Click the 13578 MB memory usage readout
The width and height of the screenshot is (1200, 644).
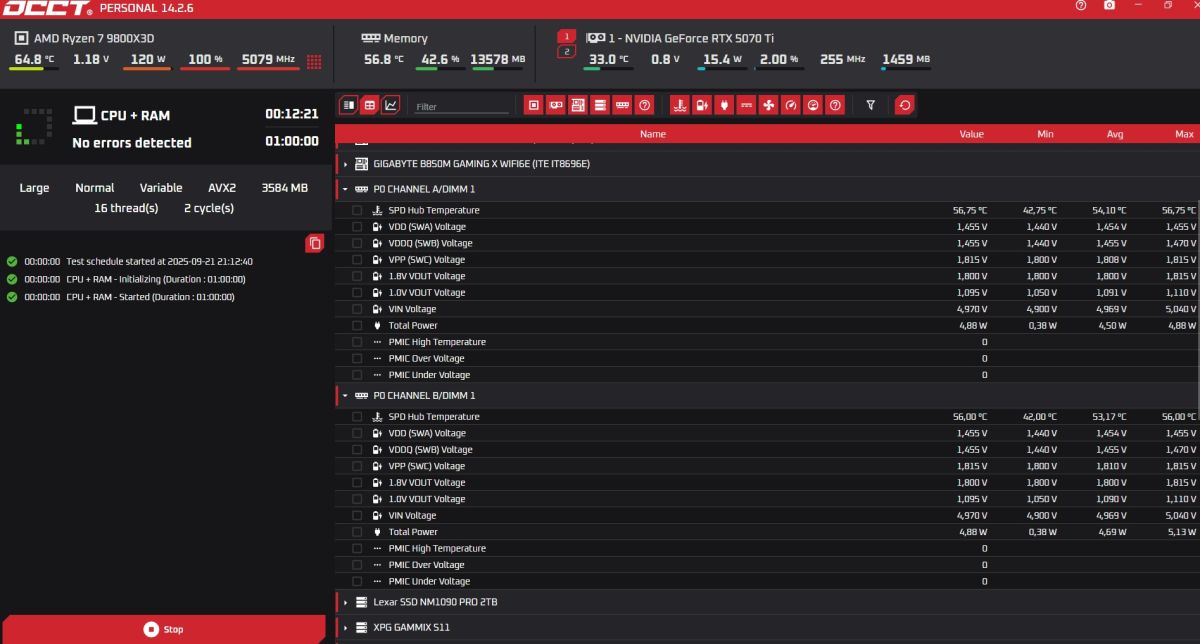[x=497, y=59]
